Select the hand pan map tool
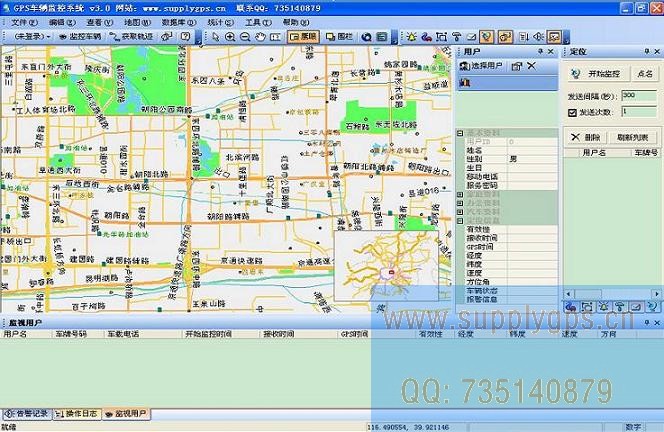Viewport: 664px width, 432px height. (260, 37)
